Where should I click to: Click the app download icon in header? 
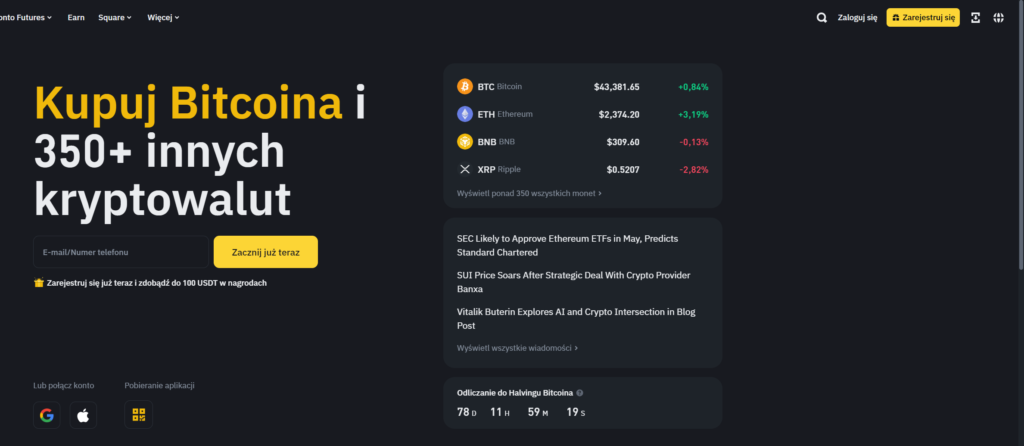coord(975,17)
